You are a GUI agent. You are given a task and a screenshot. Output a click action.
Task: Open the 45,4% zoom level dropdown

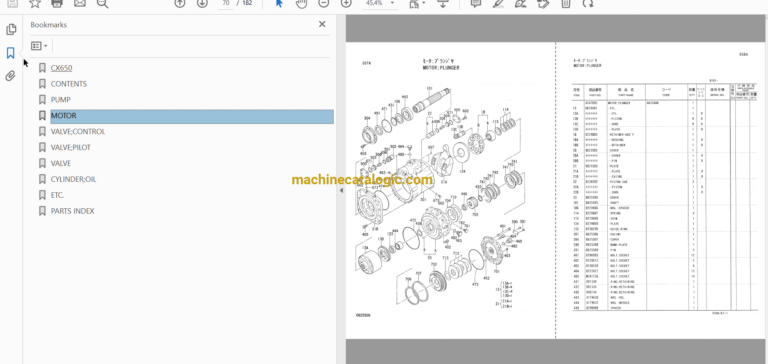(x=380, y=3)
